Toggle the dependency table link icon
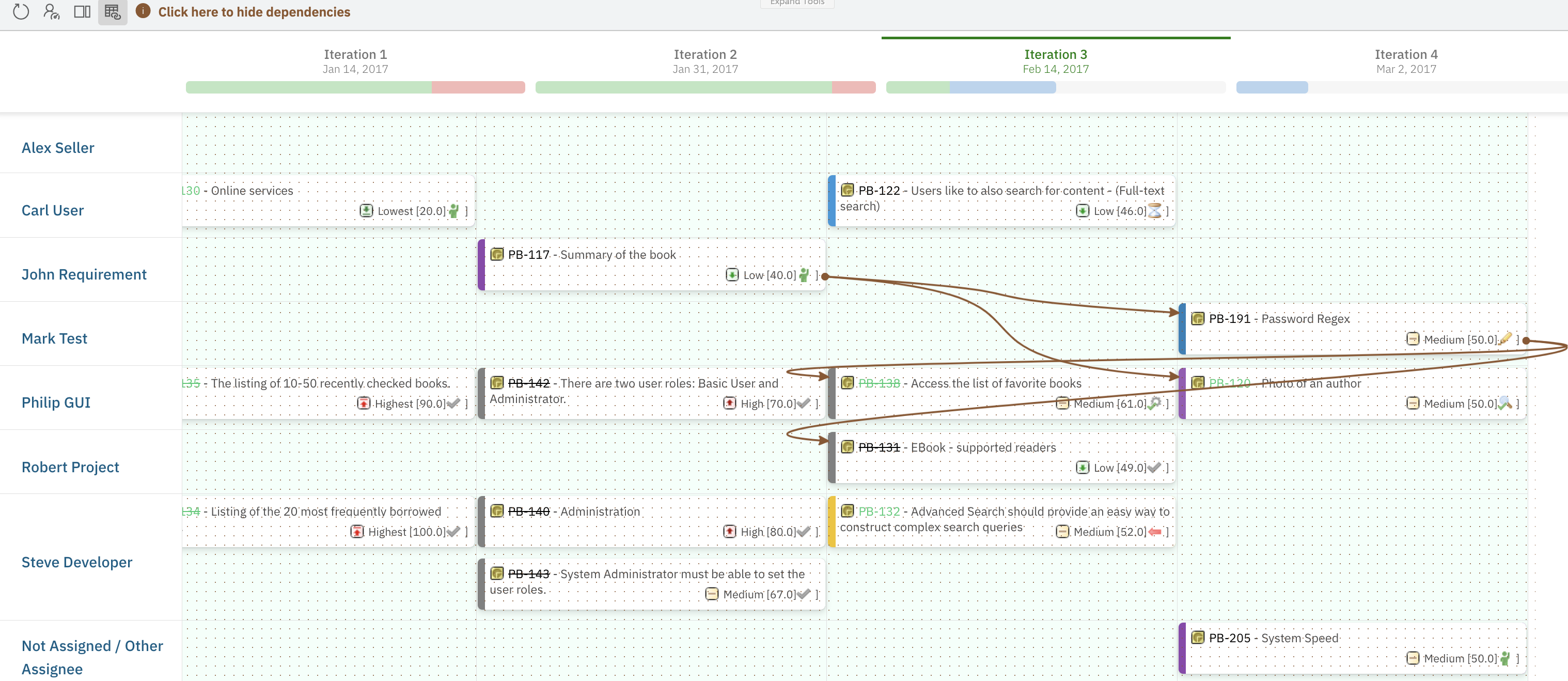The image size is (1568, 681). (x=113, y=11)
